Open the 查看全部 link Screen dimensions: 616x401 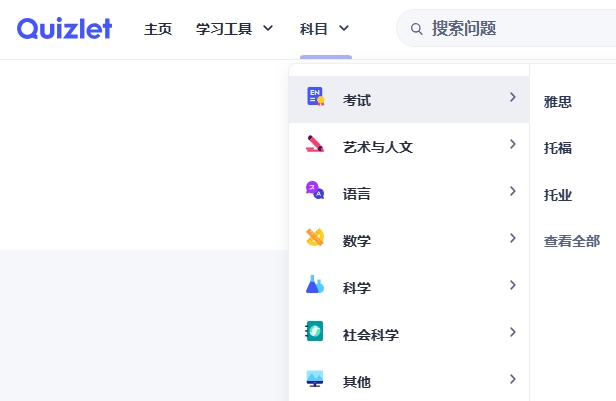pos(572,241)
